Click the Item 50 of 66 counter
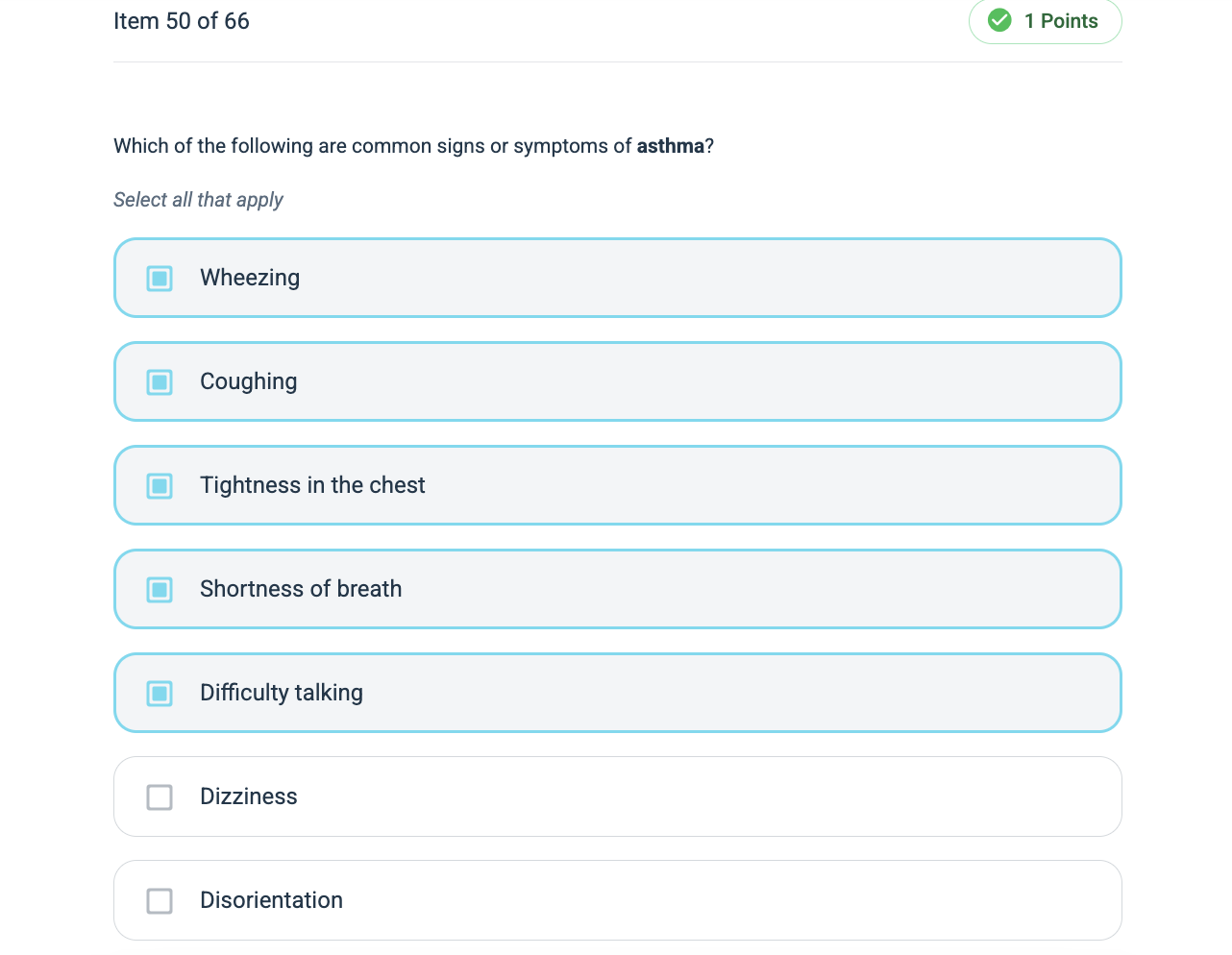Image resolution: width=1232 pixels, height=955 pixels. 182,21
